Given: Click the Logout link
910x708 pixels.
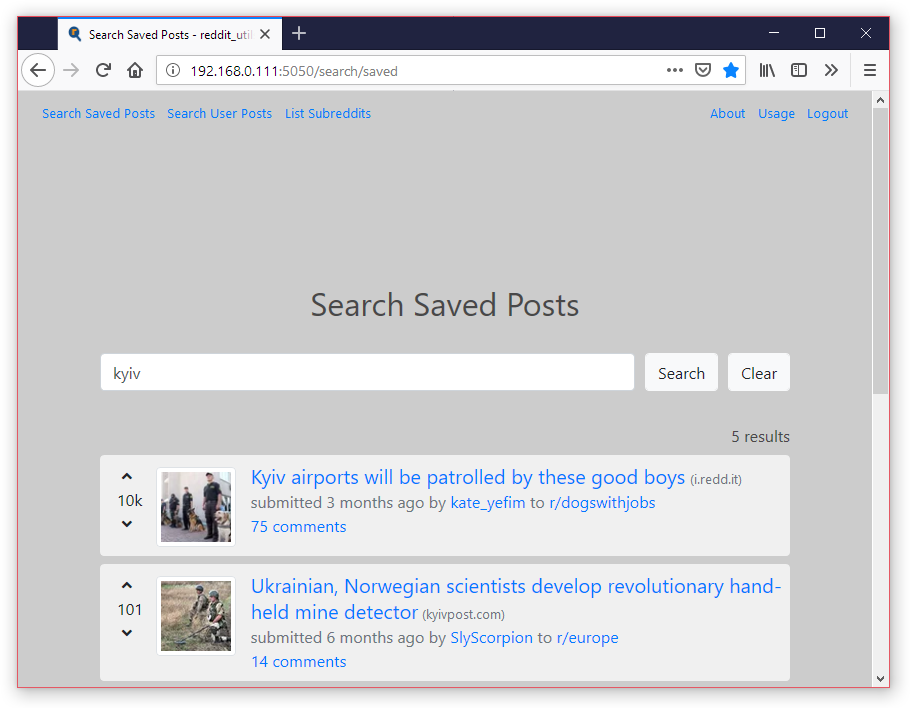Looking at the screenshot, I should click(828, 114).
